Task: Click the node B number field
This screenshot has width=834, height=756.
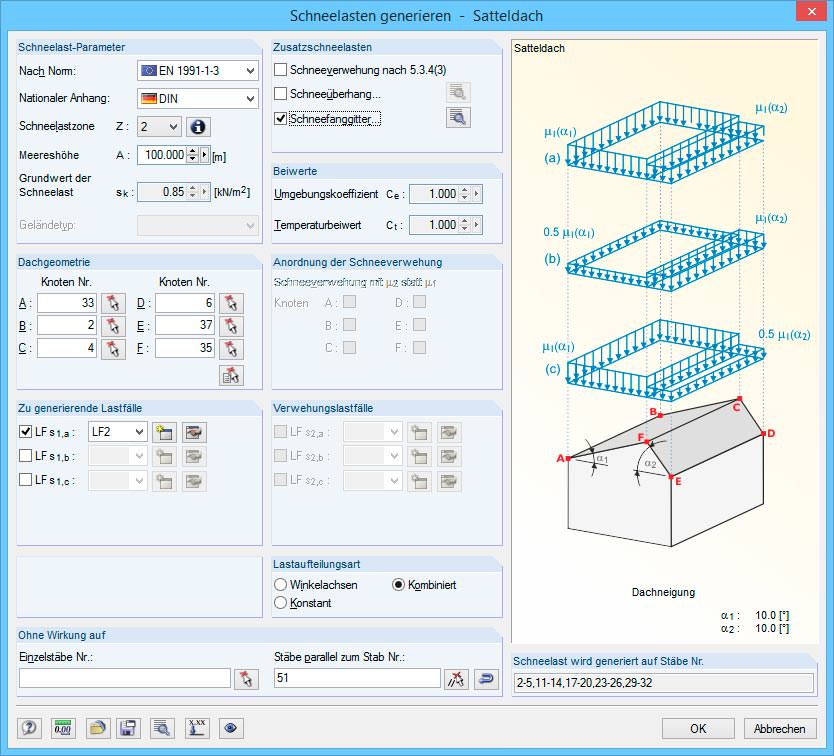Action: 67,326
